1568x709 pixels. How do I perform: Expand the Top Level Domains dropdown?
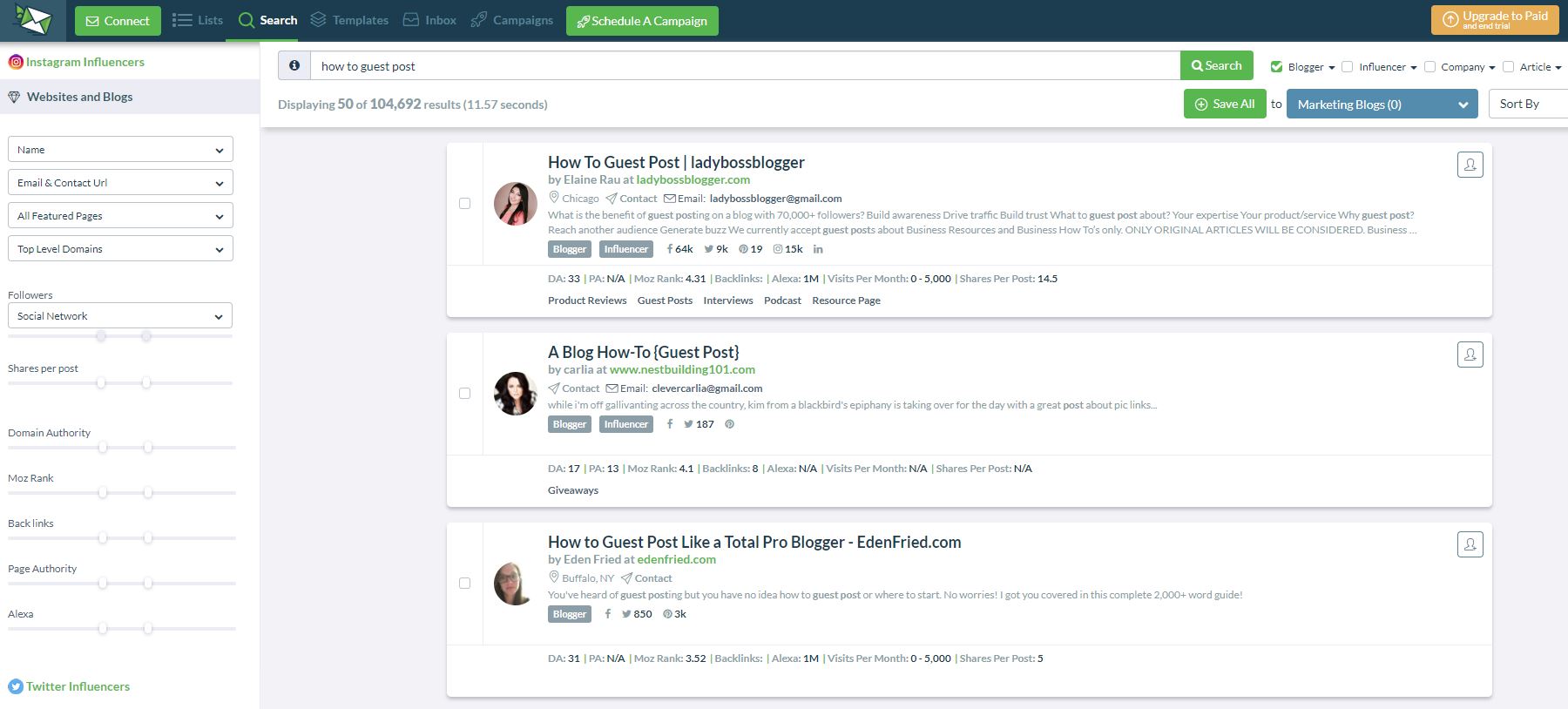[120, 249]
